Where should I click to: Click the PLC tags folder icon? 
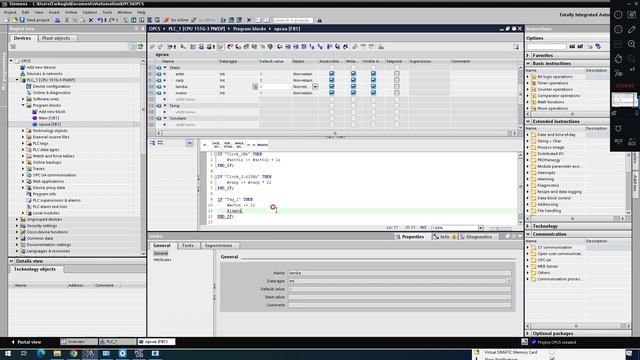[x=29, y=143]
